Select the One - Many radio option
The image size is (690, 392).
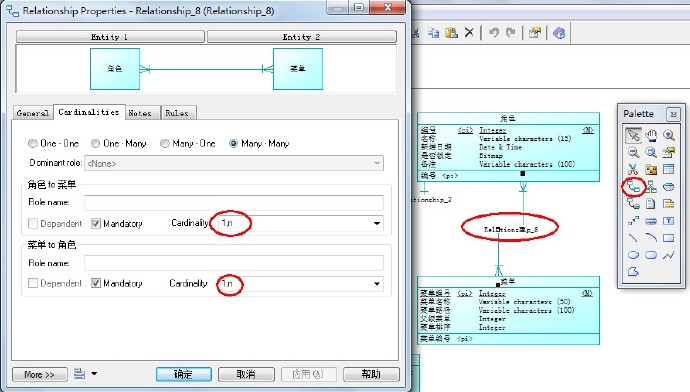118,143
